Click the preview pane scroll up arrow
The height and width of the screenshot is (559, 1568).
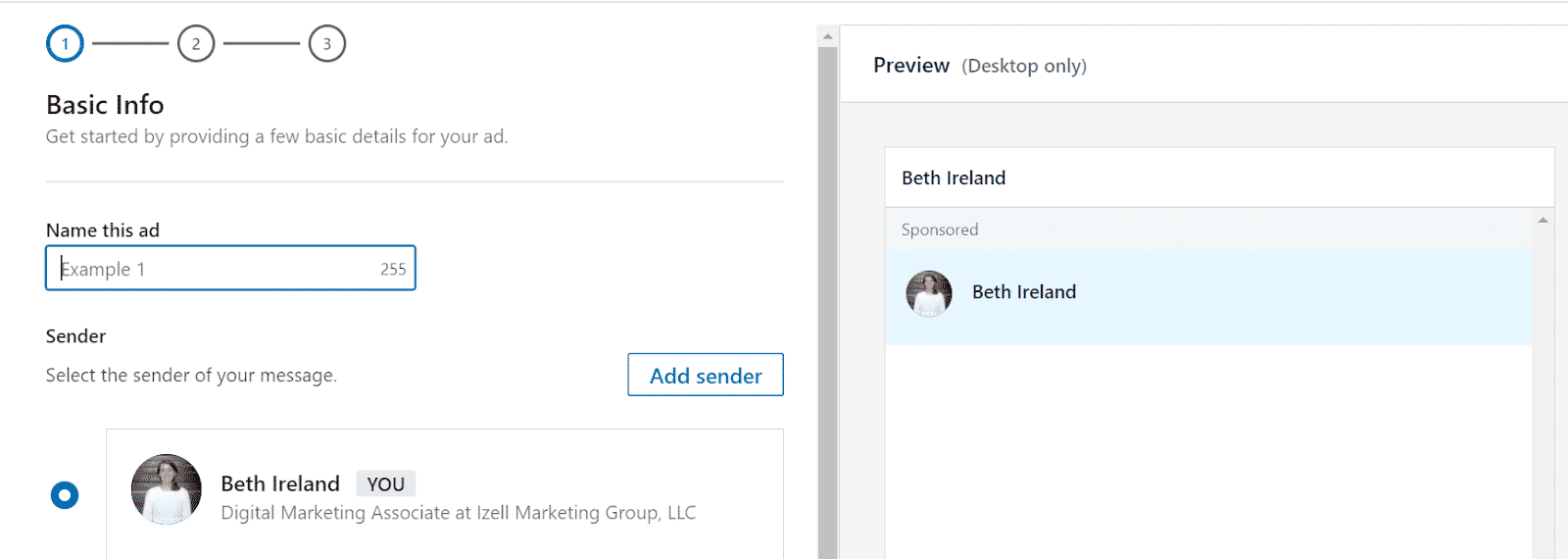[1543, 220]
